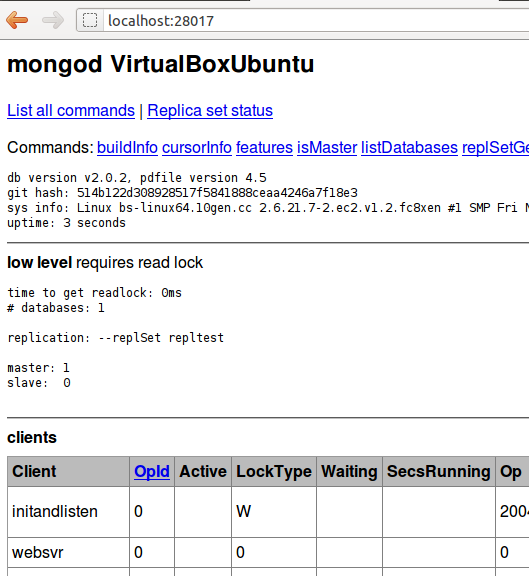Run the cursorInfo command link

coord(197,148)
